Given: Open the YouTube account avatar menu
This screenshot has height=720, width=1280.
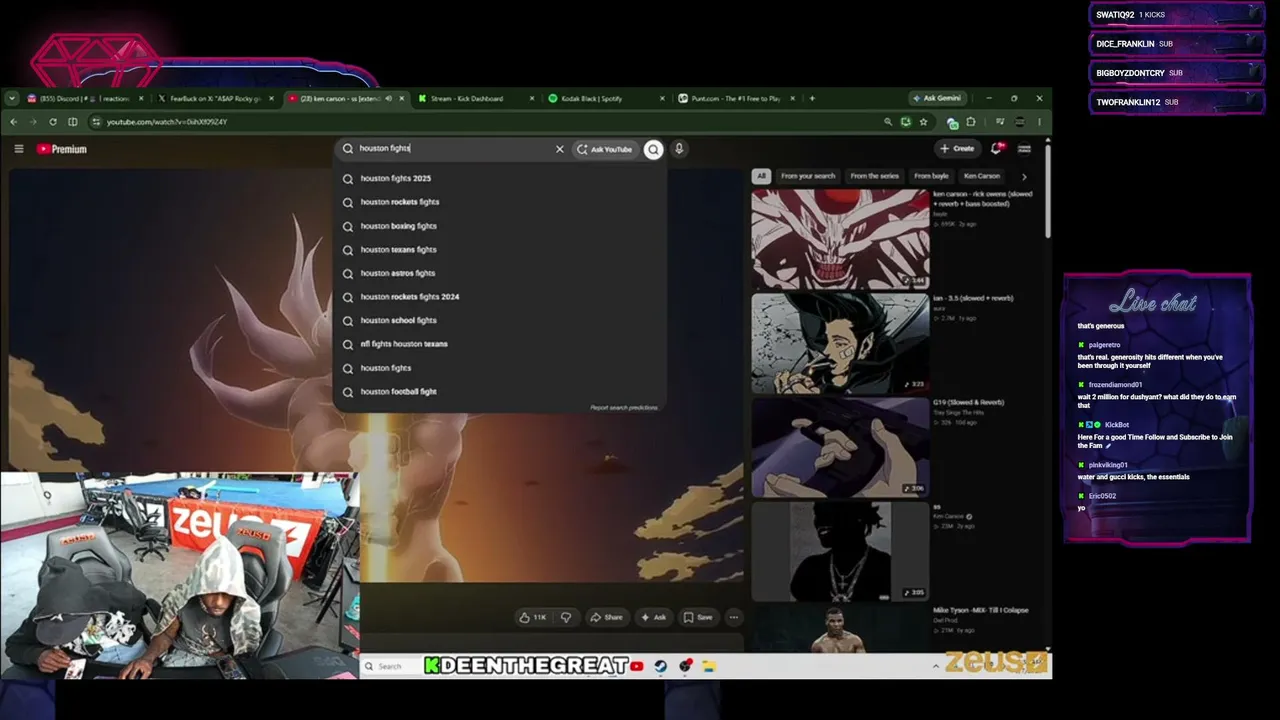Looking at the screenshot, I should [1024, 149].
